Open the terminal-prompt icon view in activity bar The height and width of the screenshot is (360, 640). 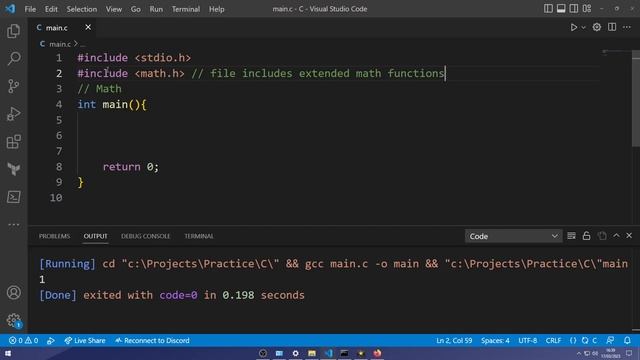[x=13, y=197]
